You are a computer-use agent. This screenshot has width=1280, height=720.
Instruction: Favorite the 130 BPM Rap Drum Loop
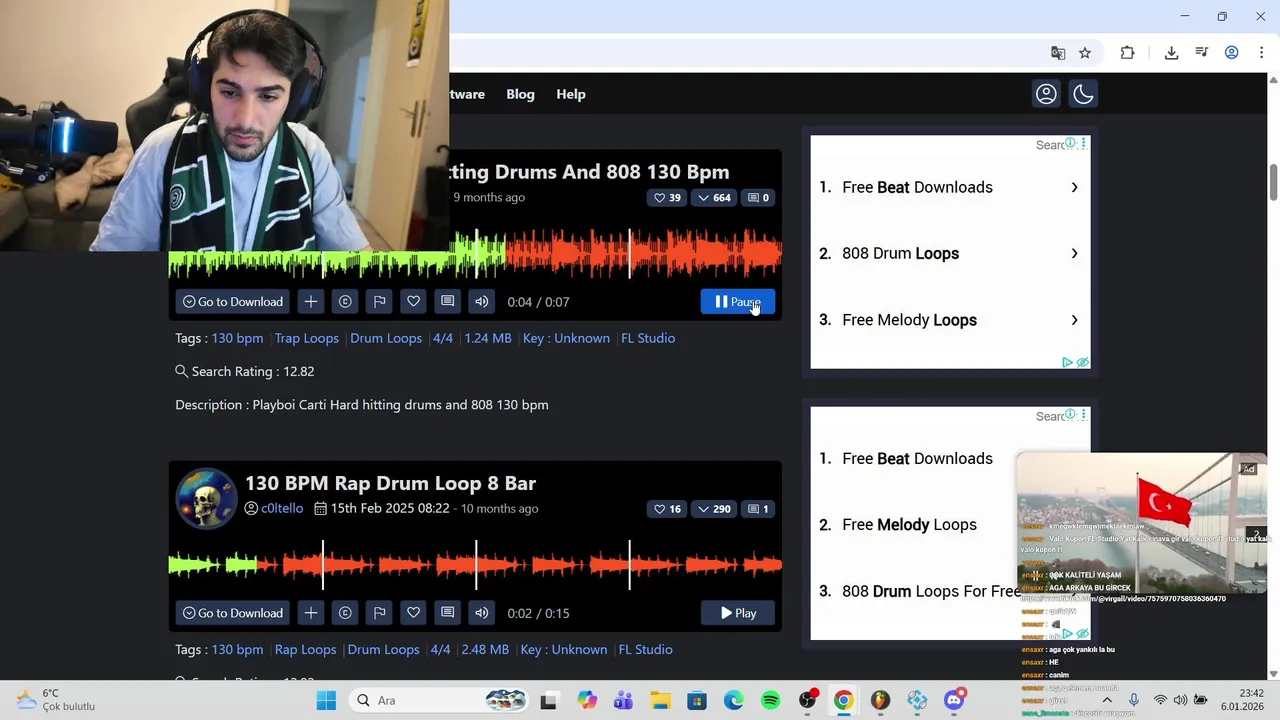tap(413, 613)
